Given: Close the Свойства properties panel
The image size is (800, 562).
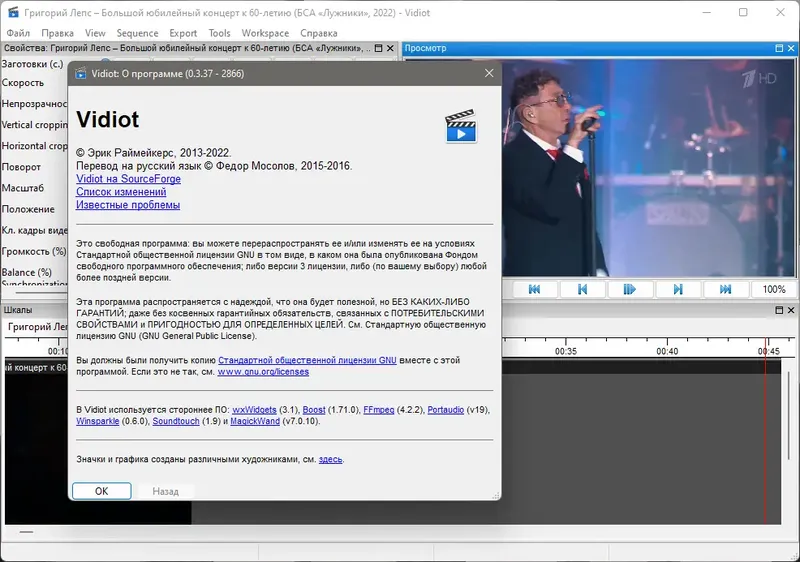Looking at the screenshot, I should 390,48.
